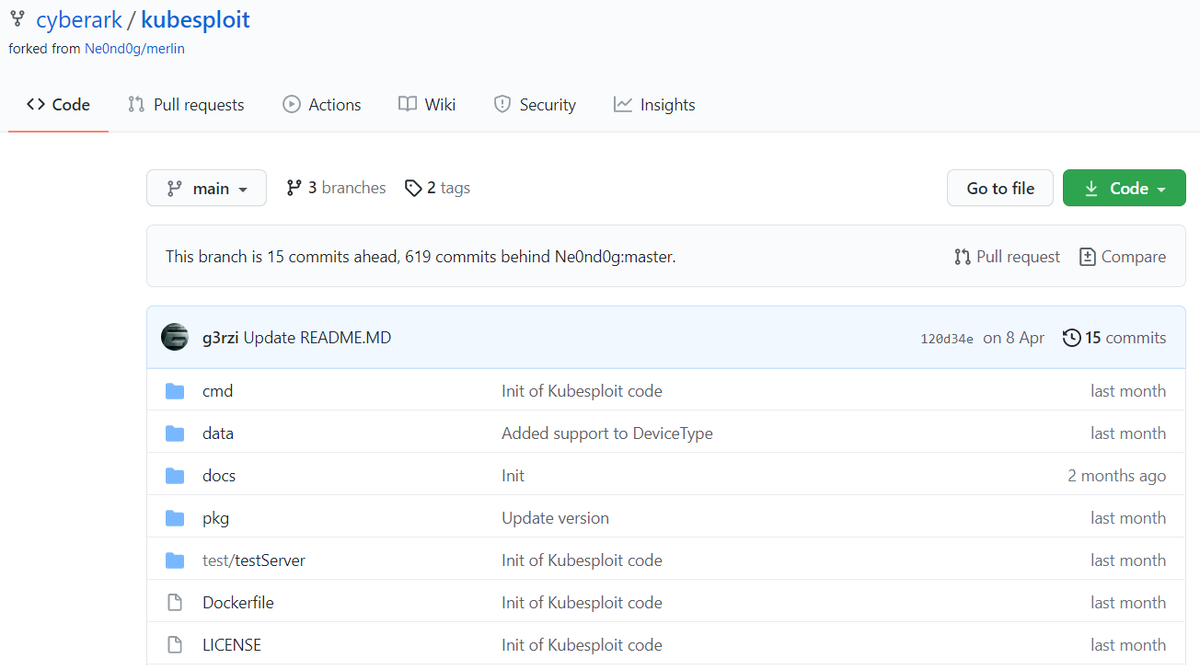Click the Compare link in the banner
The height and width of the screenshot is (670, 1200).
(1123, 257)
